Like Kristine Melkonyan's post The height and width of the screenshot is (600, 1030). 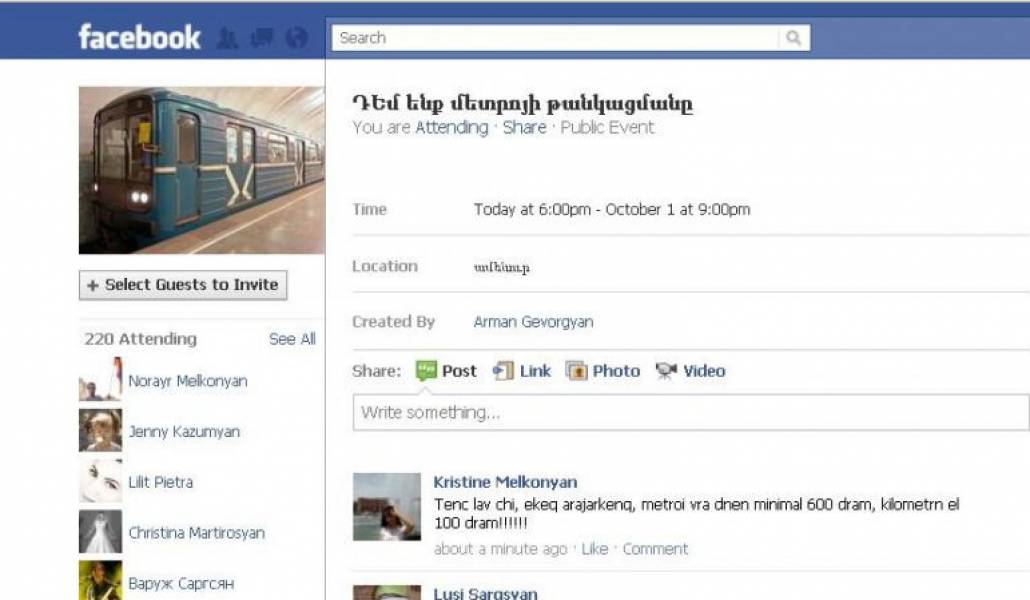tap(594, 549)
